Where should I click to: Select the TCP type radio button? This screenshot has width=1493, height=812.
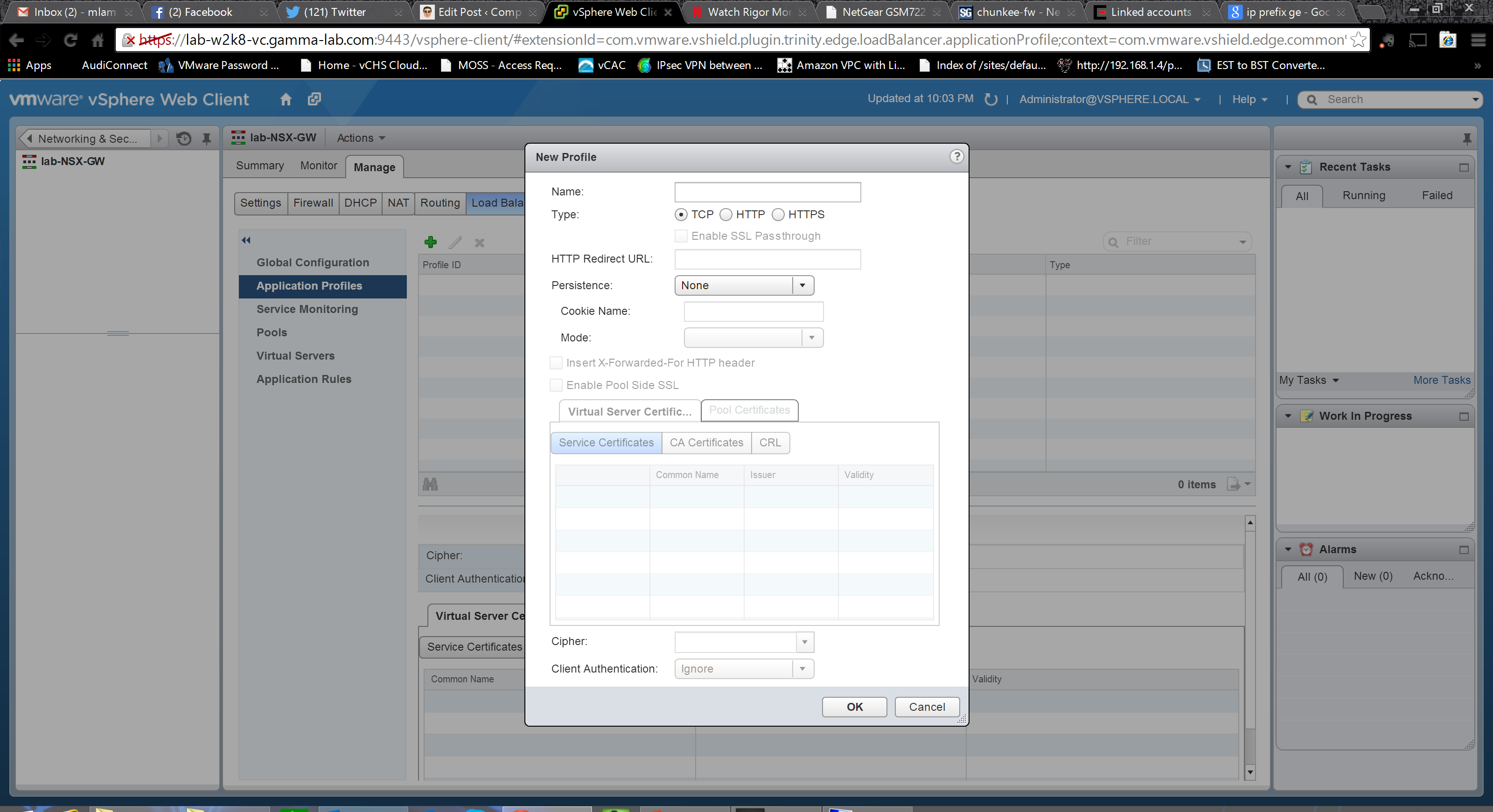682,215
